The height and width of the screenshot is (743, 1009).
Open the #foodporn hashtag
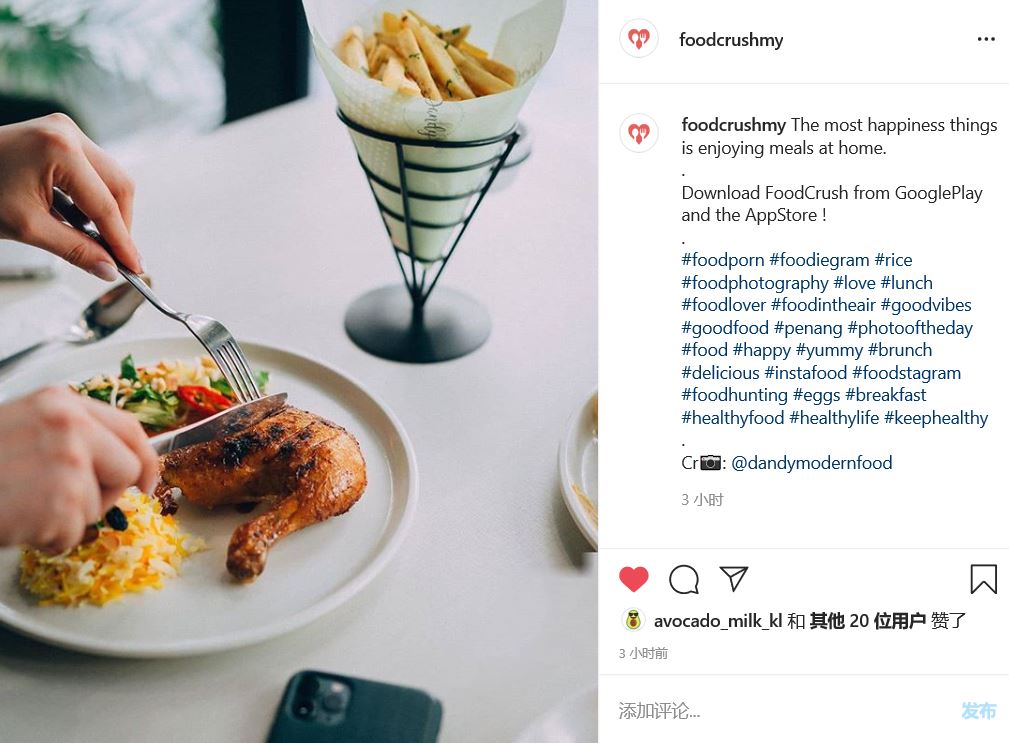(723, 260)
